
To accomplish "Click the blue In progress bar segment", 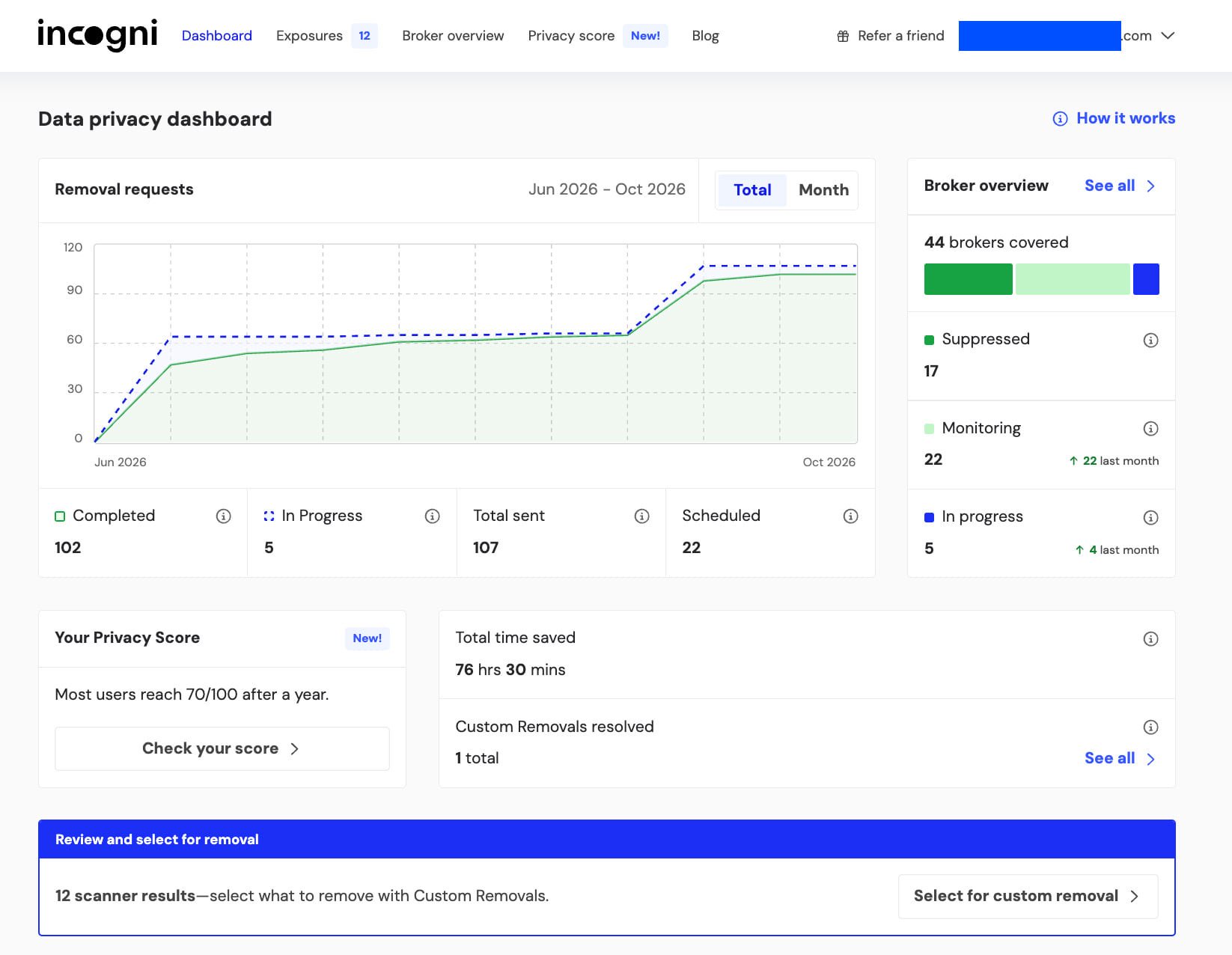I will pos(1146,279).
